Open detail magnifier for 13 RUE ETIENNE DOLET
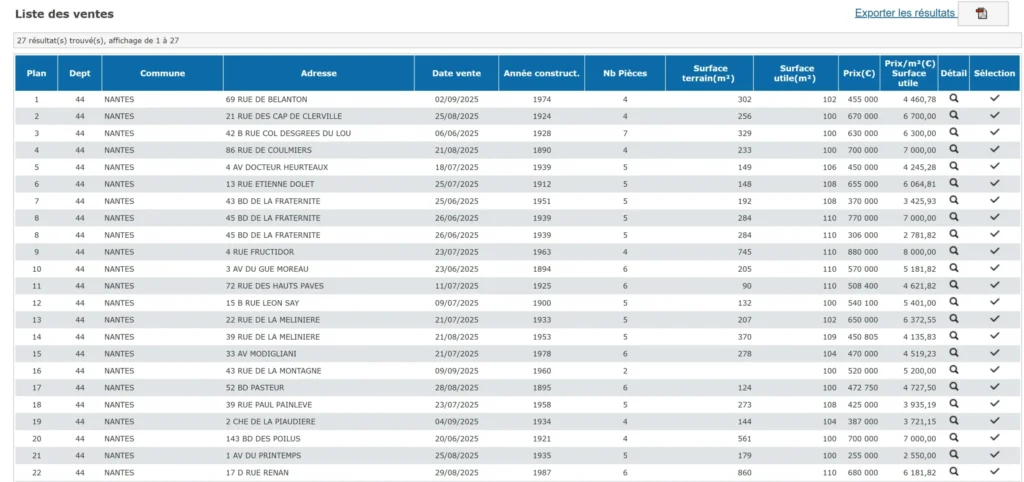This screenshot has width=1024, height=482. 954,184
